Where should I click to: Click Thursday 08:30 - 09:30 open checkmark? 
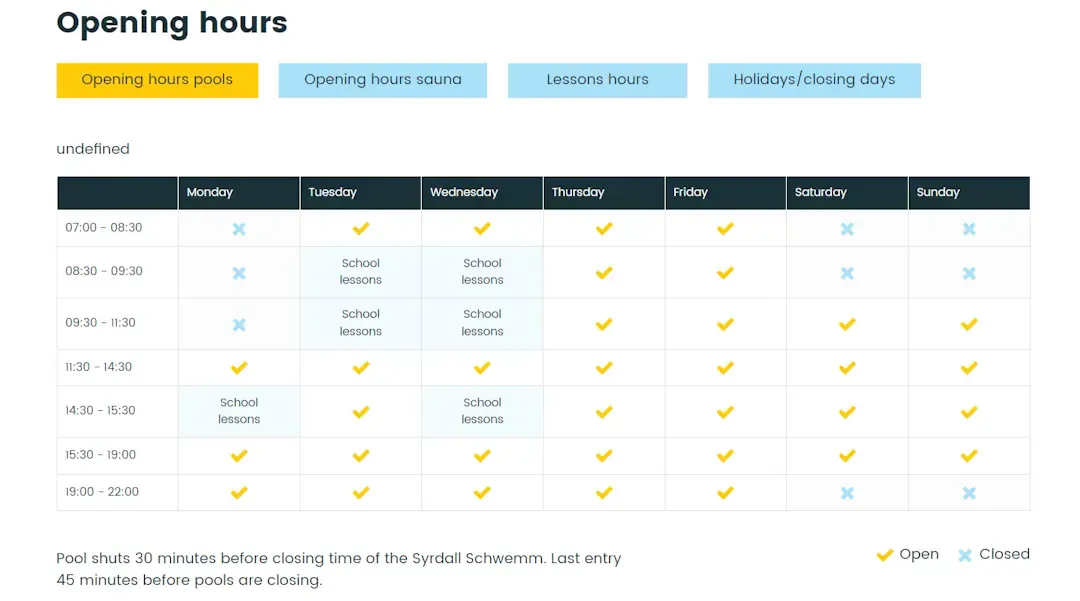click(604, 273)
